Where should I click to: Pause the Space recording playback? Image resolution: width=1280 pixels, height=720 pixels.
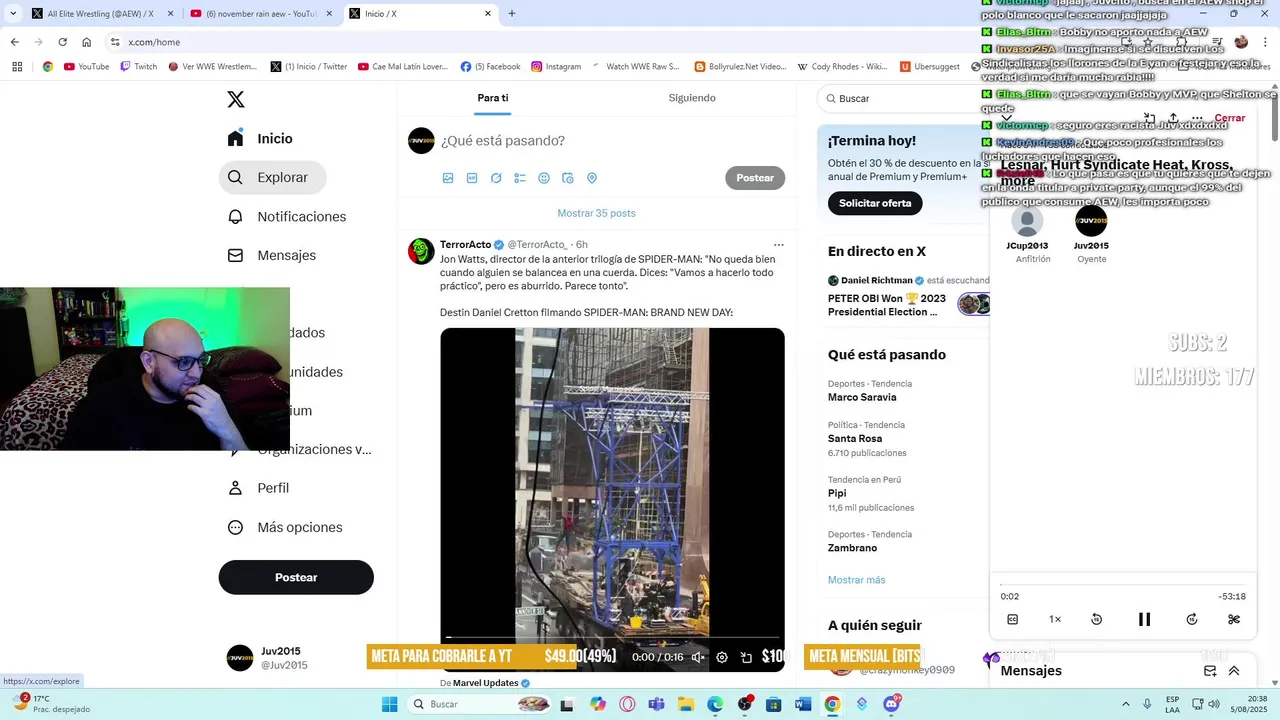(x=1144, y=619)
